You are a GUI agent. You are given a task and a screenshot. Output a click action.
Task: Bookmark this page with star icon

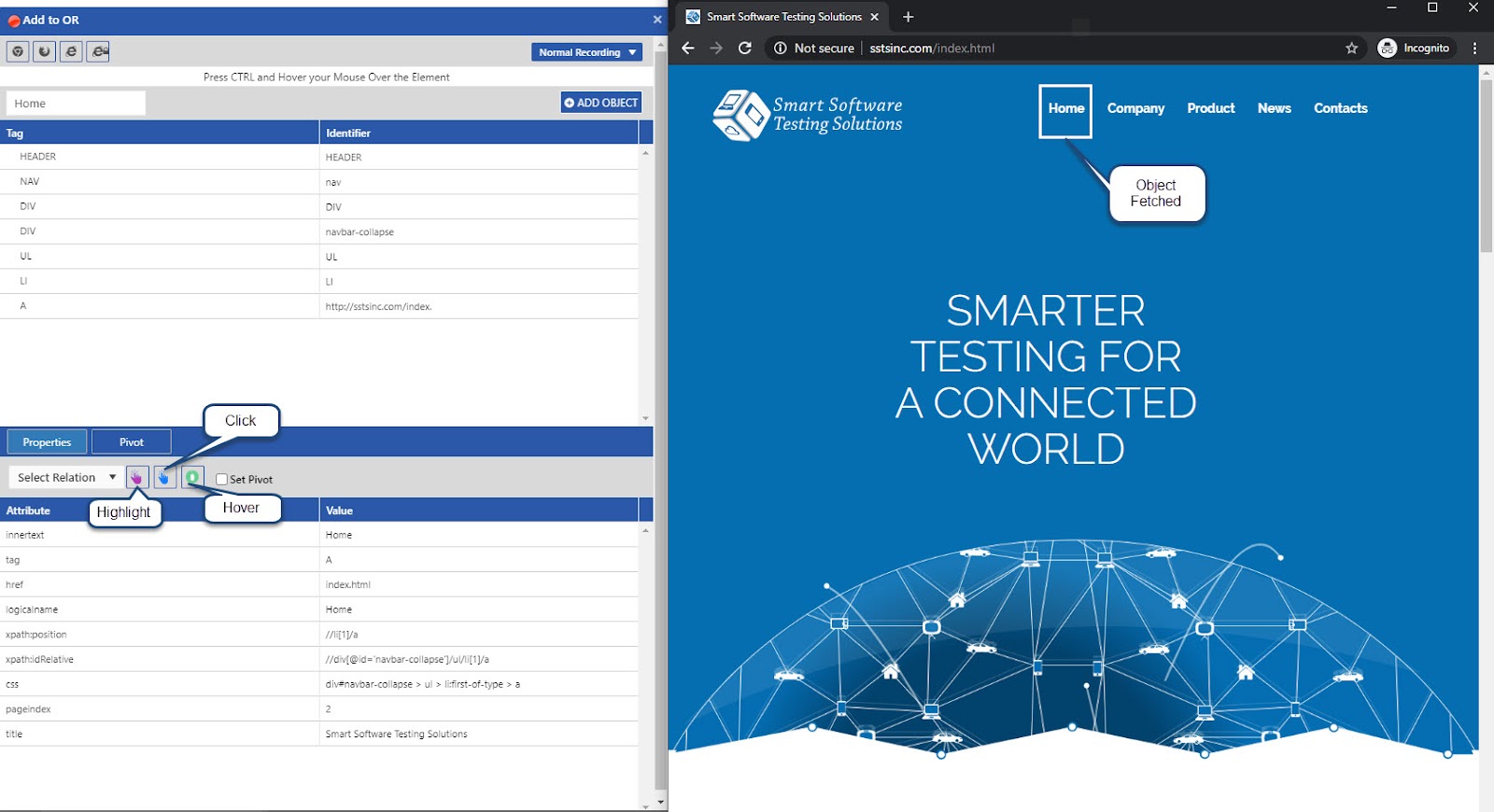(x=1351, y=48)
